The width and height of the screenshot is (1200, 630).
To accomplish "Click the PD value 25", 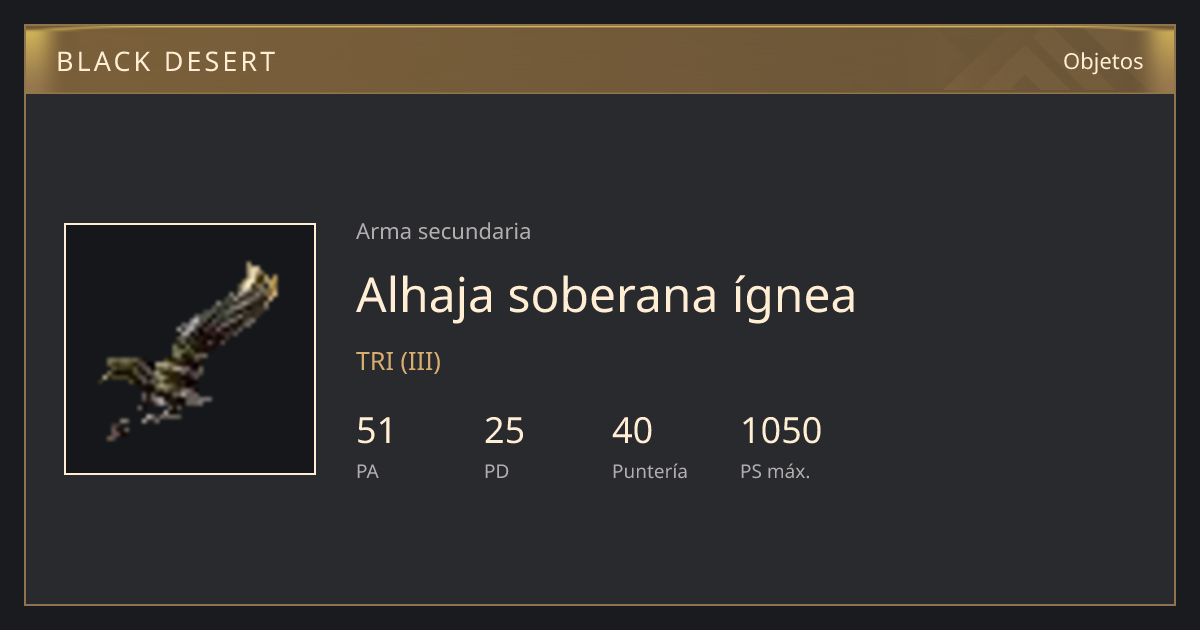I will click(504, 431).
